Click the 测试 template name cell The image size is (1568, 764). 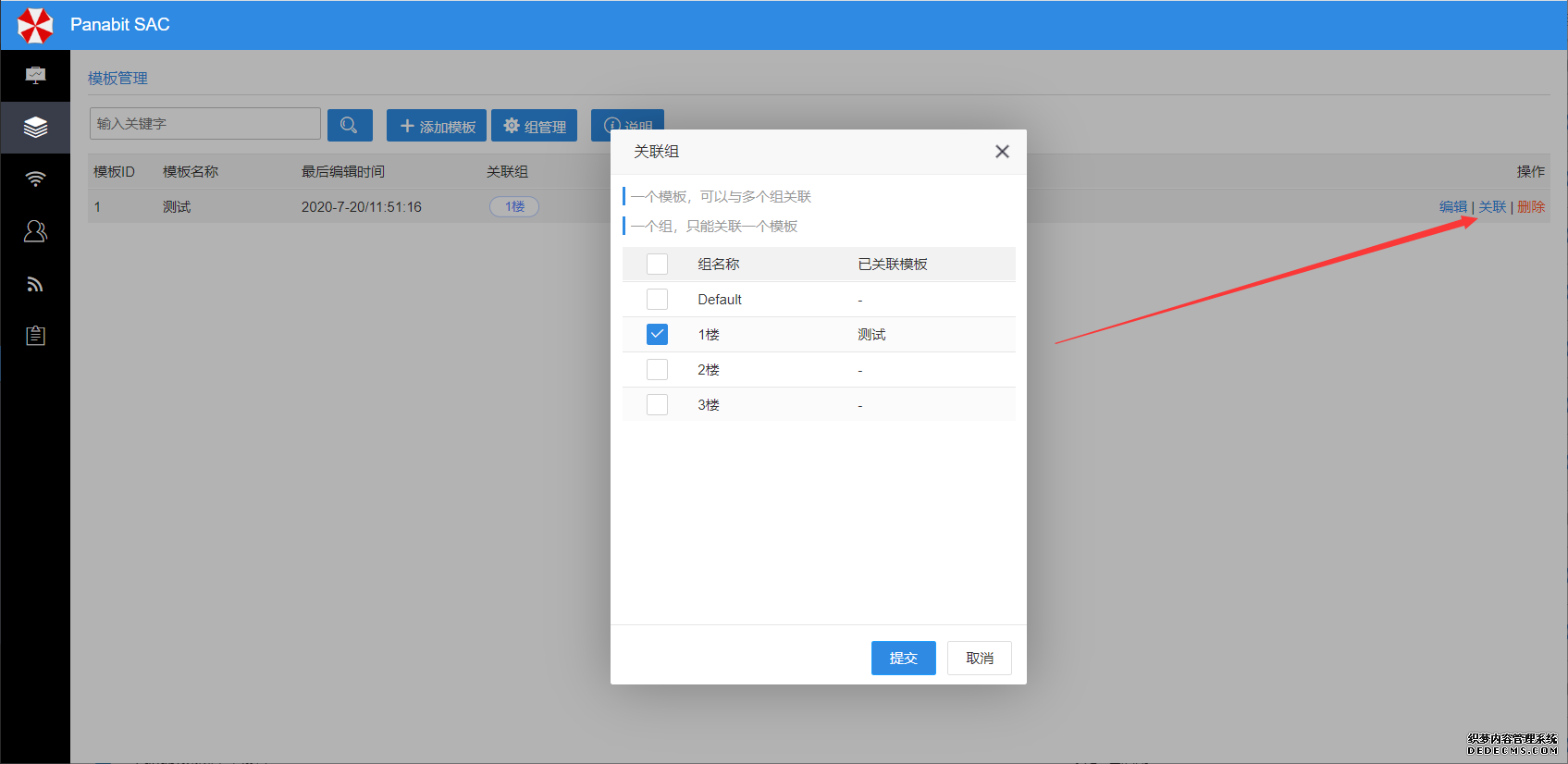pos(177,207)
